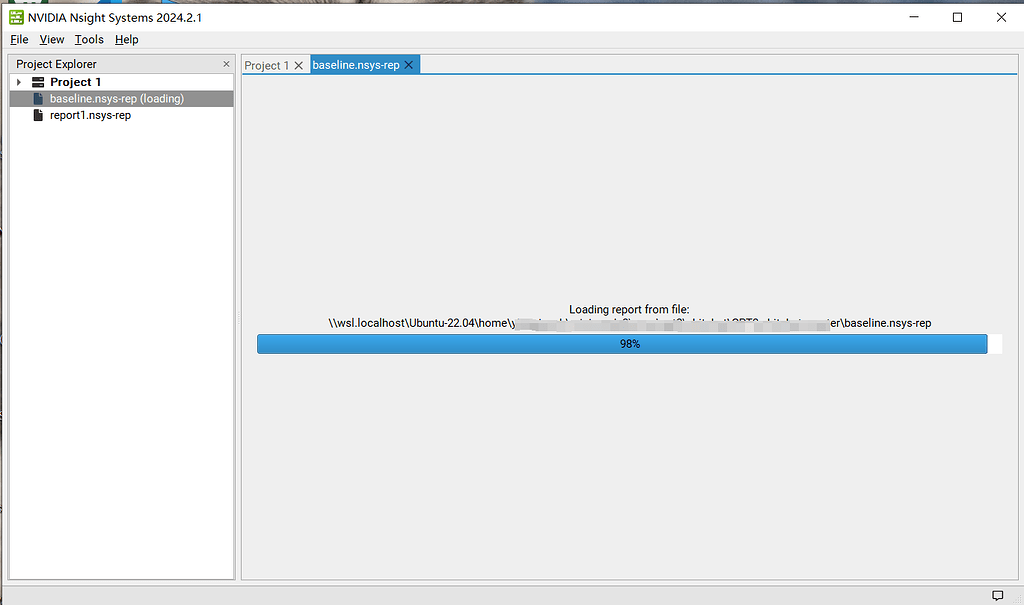1024x605 pixels.
Task: Click the X on the Project 1 tab
Action: [x=299, y=64]
